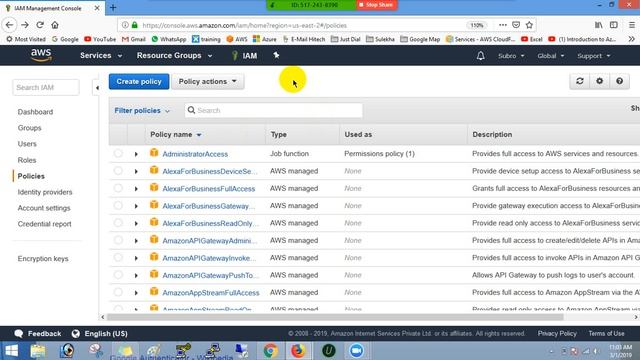Open the Global region dropdown

[551, 56]
